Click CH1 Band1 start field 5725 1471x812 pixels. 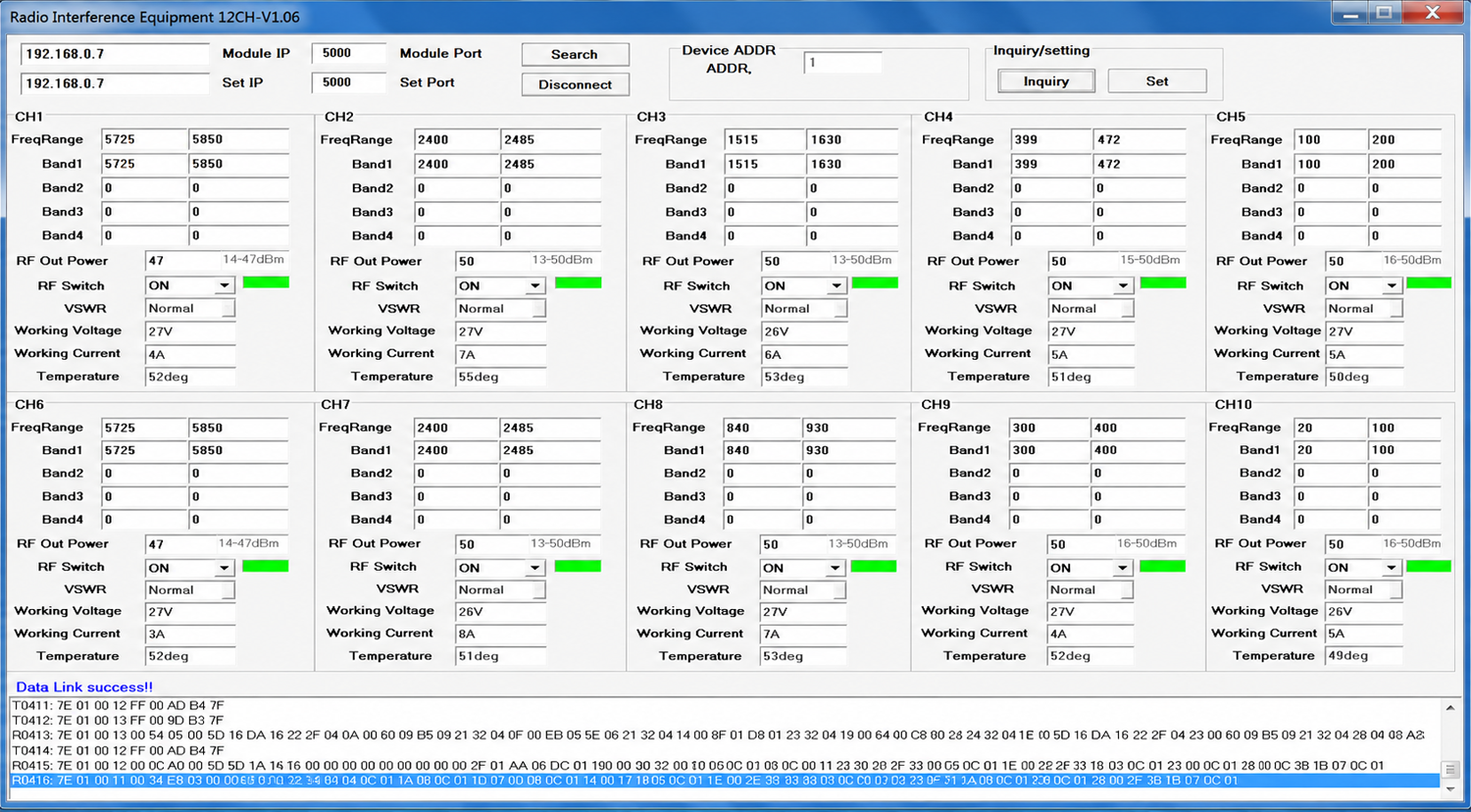point(144,164)
